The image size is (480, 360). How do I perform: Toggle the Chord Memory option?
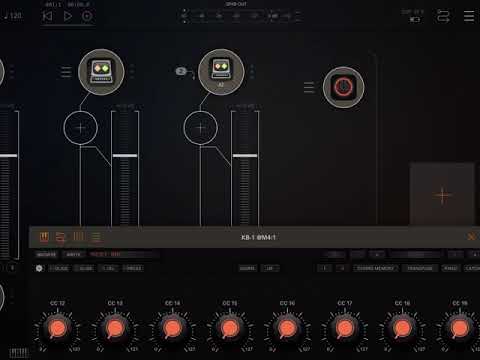pos(375,268)
